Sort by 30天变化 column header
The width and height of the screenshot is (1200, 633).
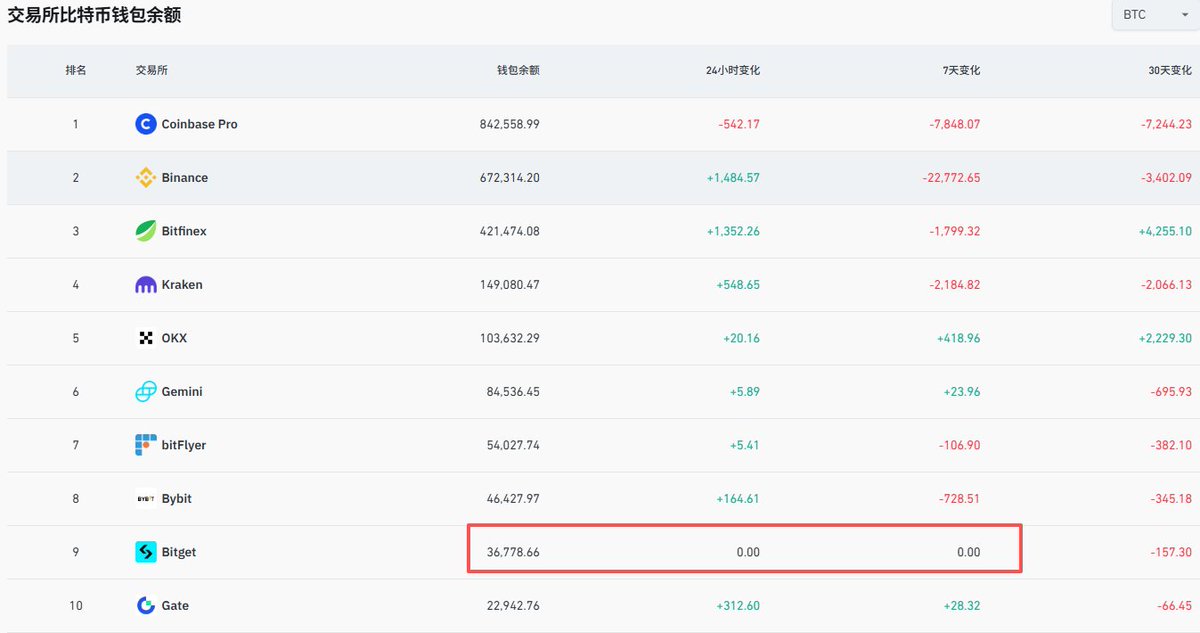[x=1170, y=71]
